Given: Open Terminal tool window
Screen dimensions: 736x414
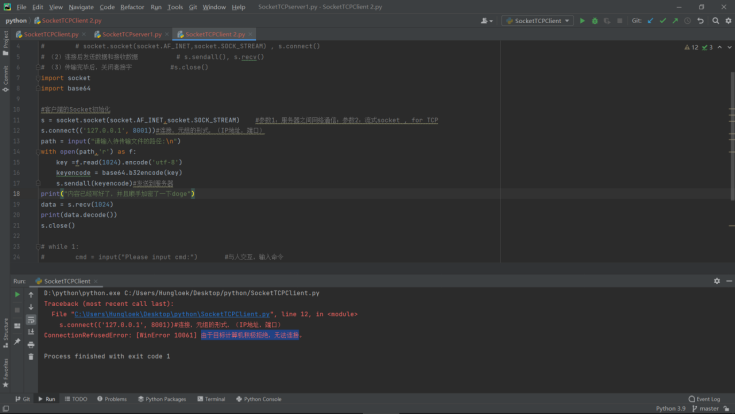Looking at the screenshot, I should pyautogui.click(x=211, y=399).
